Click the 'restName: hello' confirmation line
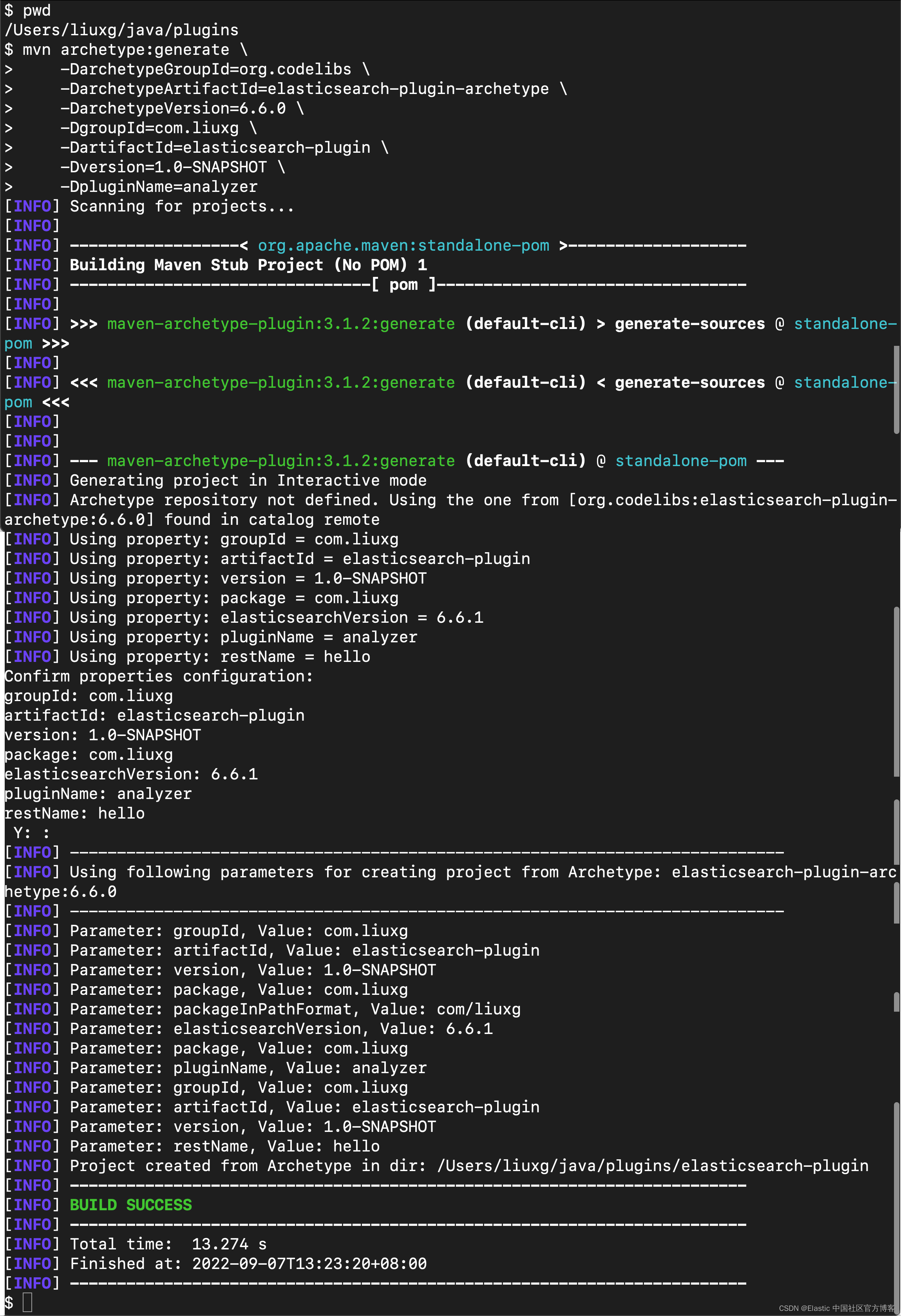The width and height of the screenshot is (901, 1316). pos(74,813)
